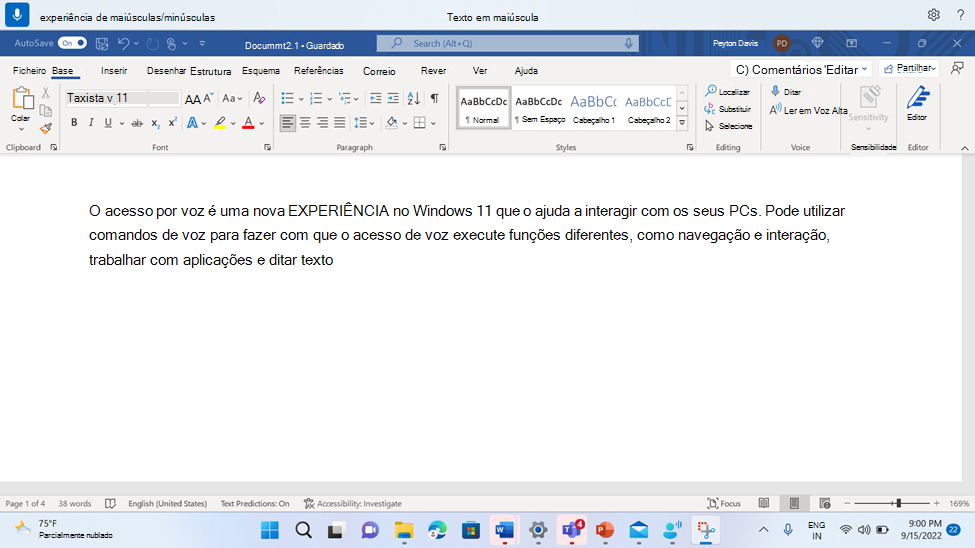The height and width of the screenshot is (548, 975).
Task: Click the Numbering list icon
Action: pos(316,98)
